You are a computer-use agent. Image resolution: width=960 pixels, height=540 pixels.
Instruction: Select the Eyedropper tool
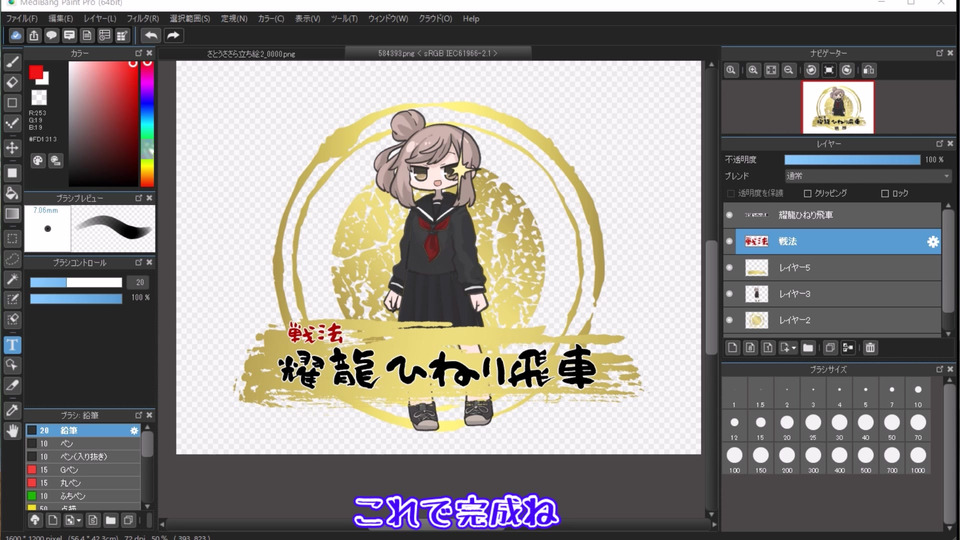click(x=12, y=410)
